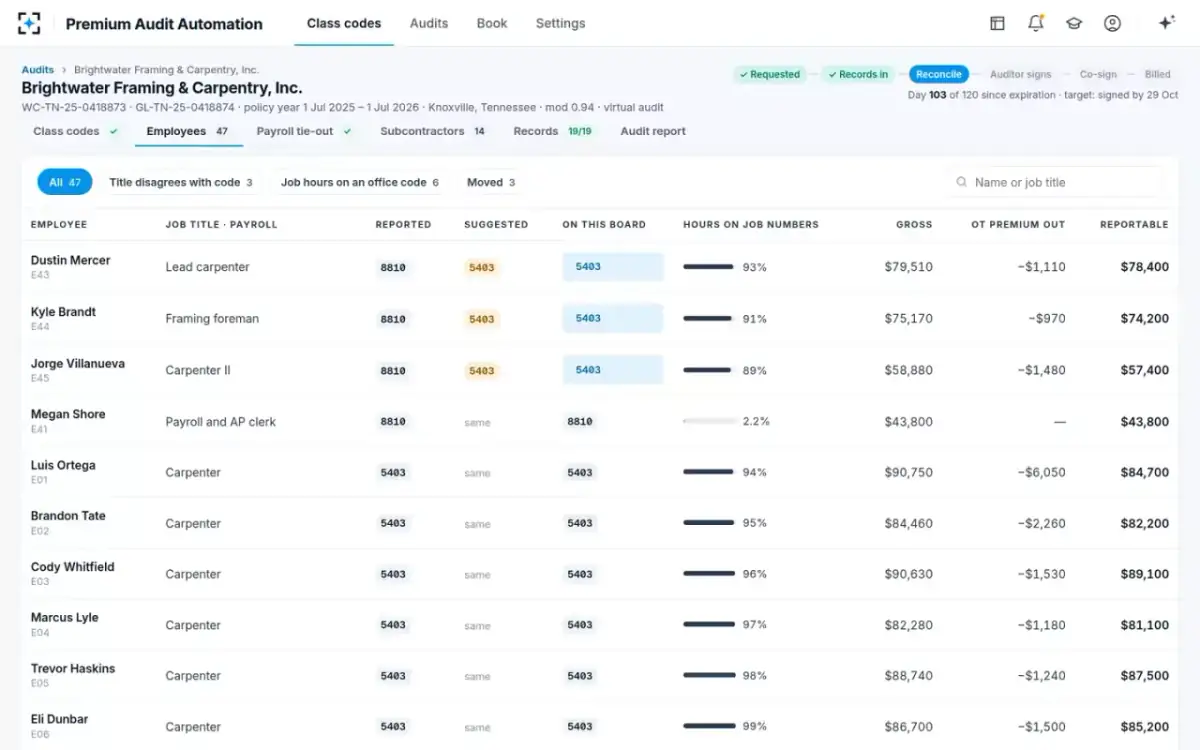Viewport: 1200px width, 750px height.
Task: Click the gross amount $79,510
Action: [x=908, y=267]
